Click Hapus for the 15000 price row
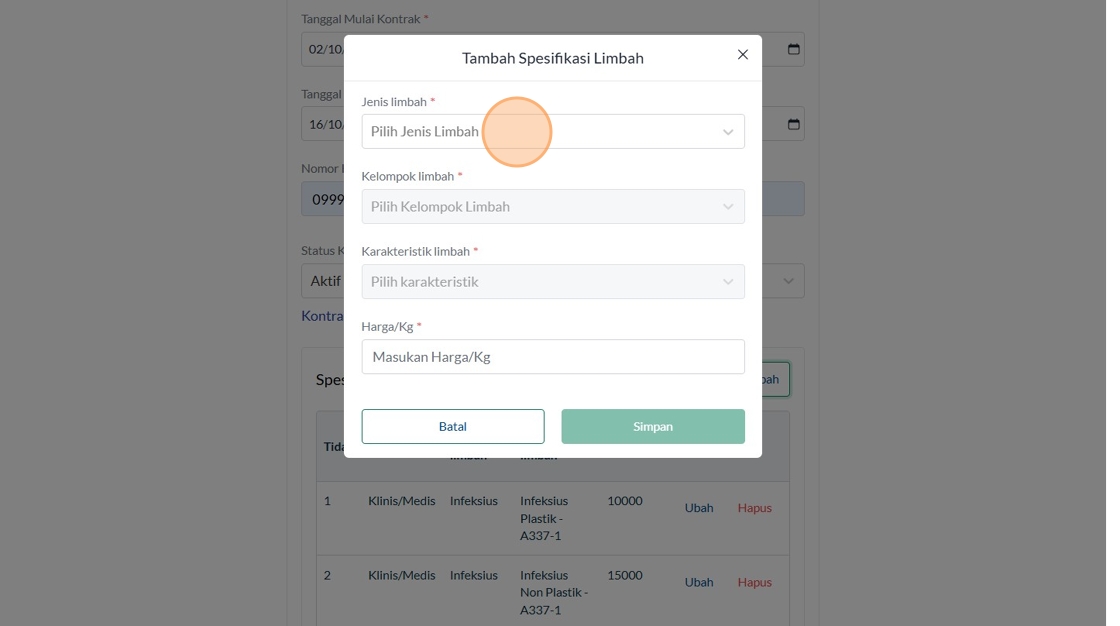Image resolution: width=1120 pixels, height=626 pixels. click(755, 582)
